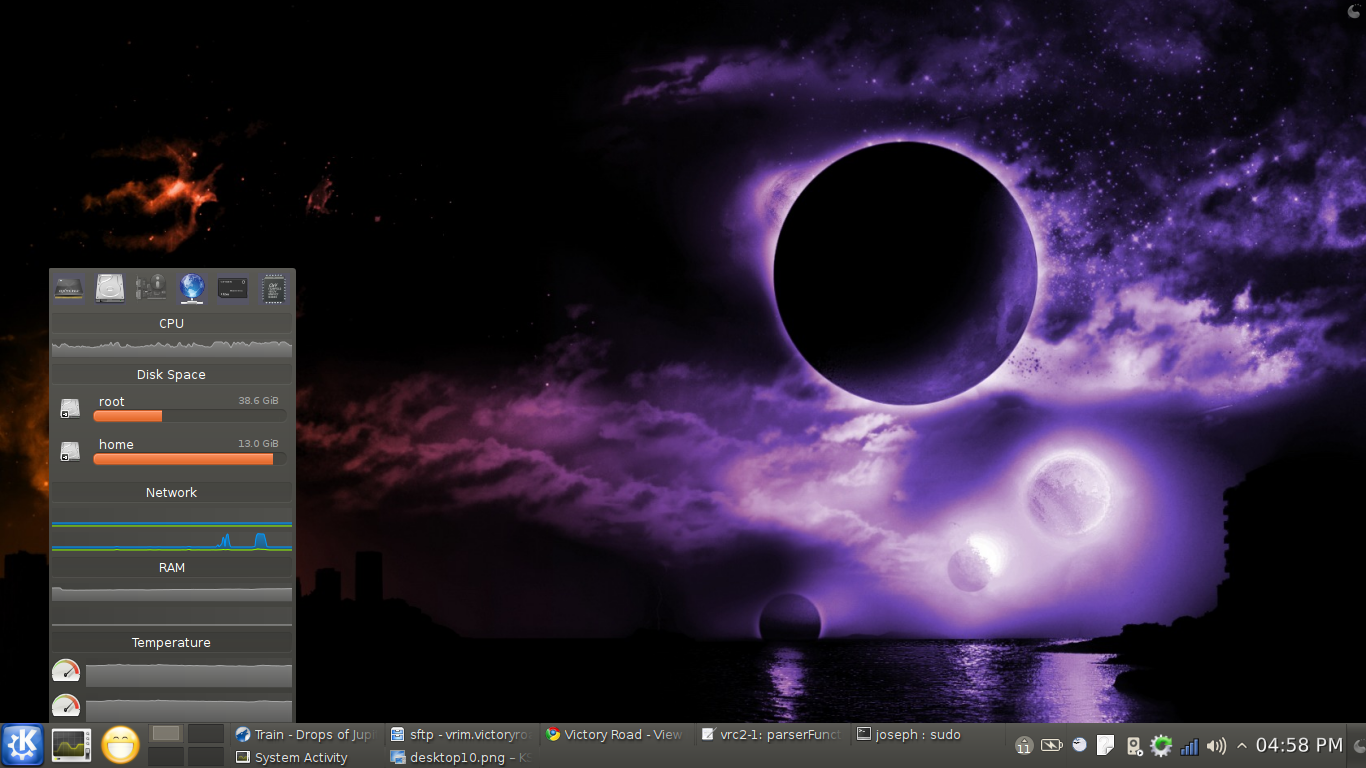Screen dimensions: 1366x768
Task: Toggle the hard disk monitor icon
Action: pos(110,289)
